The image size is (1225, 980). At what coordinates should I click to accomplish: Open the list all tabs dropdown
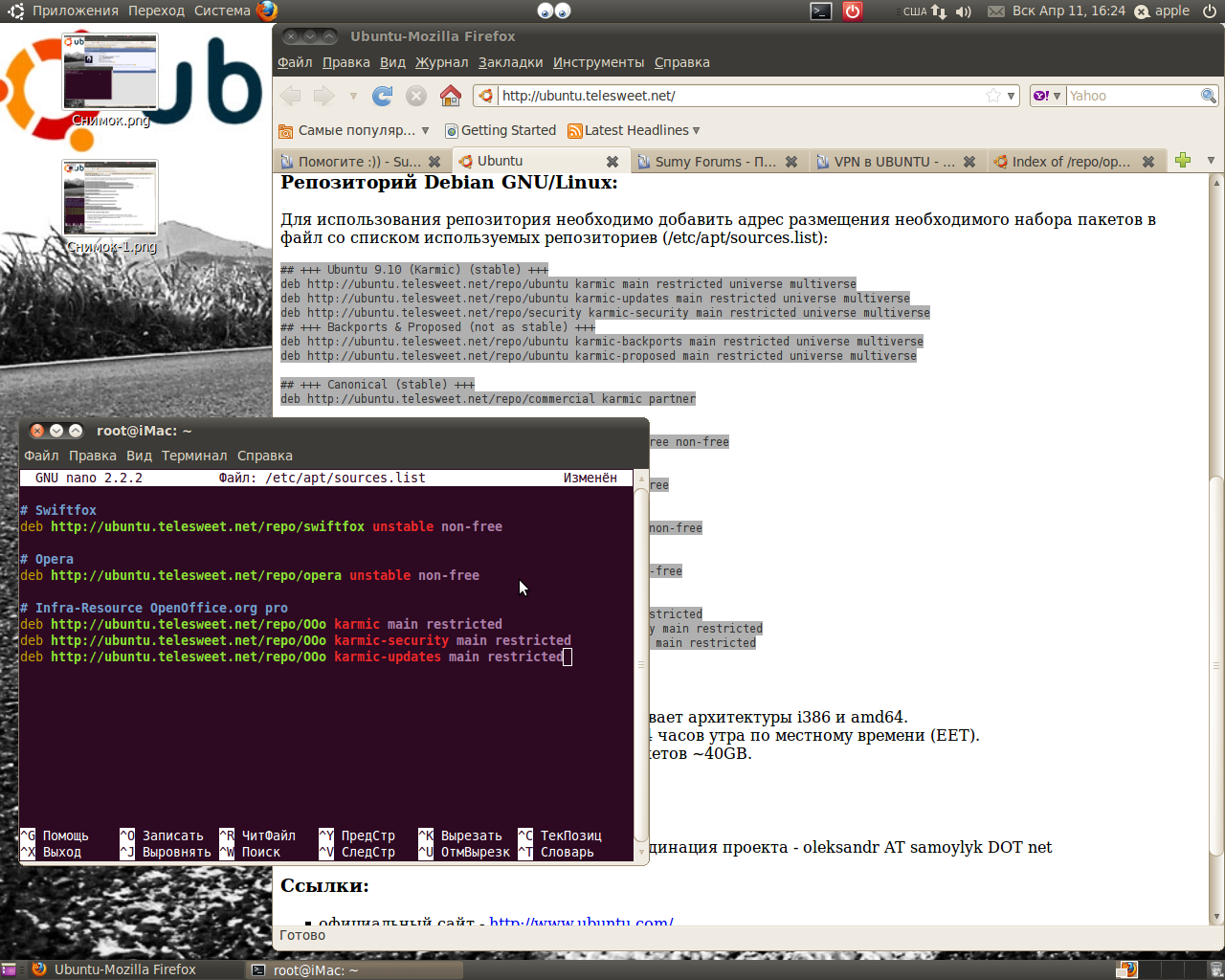coord(1211,161)
